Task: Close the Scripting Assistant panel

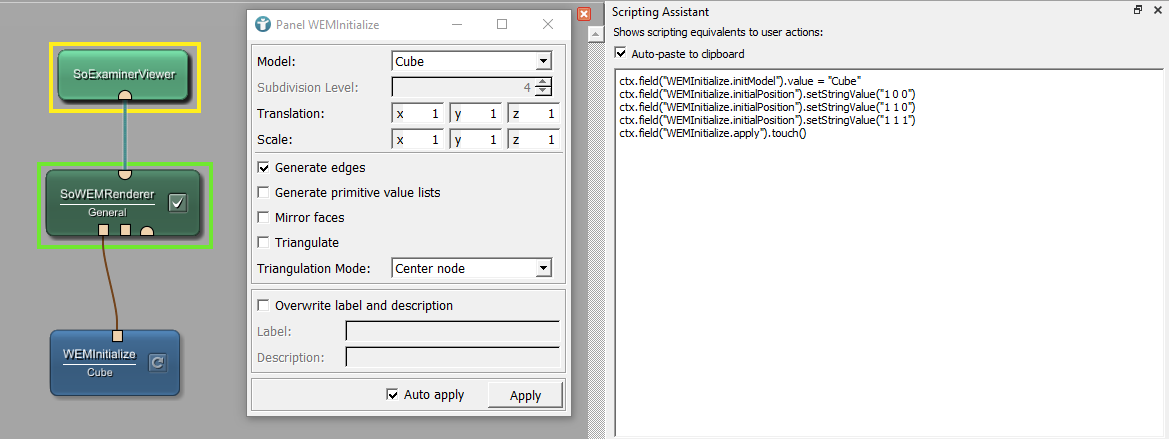Action: point(1157,10)
